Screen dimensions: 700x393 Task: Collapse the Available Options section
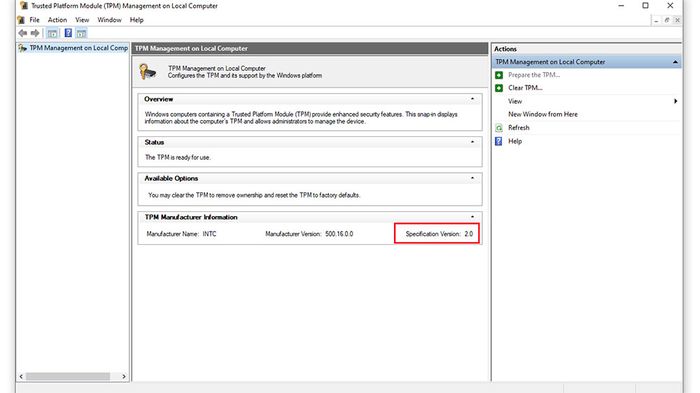click(472, 178)
